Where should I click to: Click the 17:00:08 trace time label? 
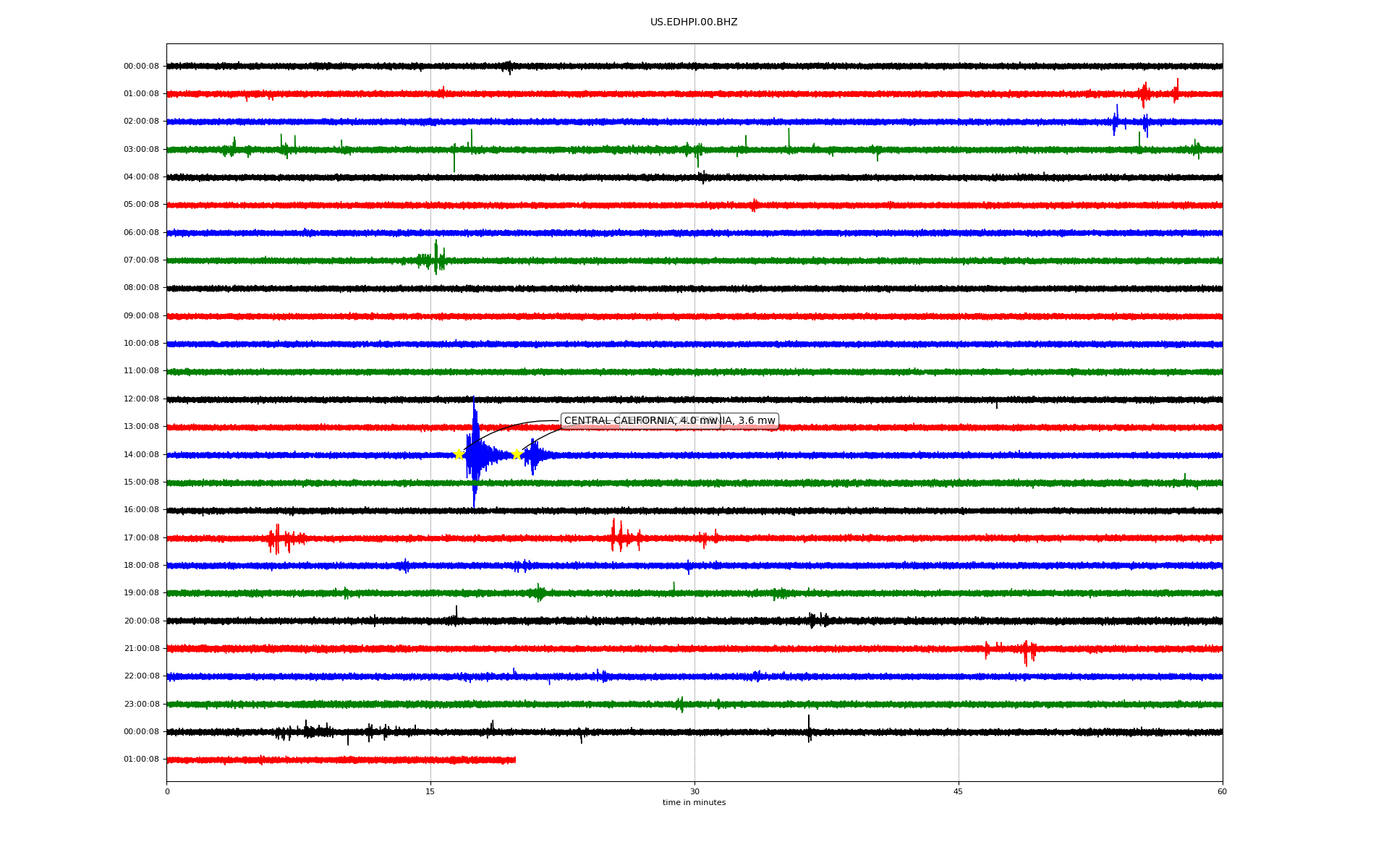pyautogui.click(x=141, y=537)
